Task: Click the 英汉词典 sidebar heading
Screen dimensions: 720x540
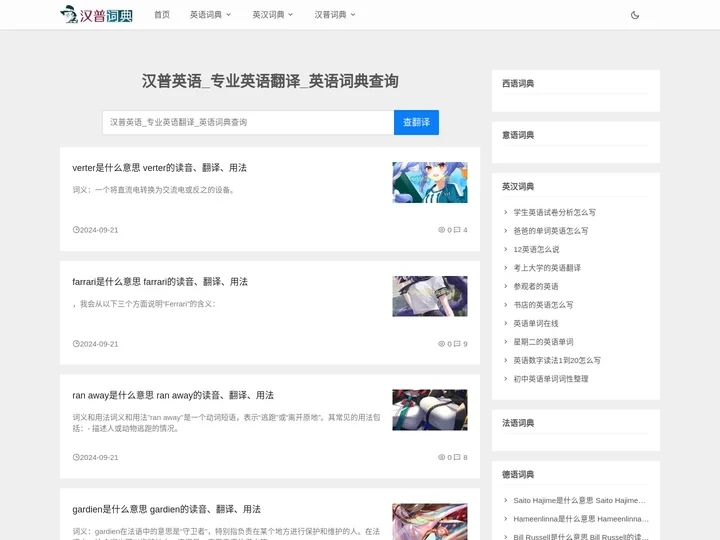Action: (518, 186)
